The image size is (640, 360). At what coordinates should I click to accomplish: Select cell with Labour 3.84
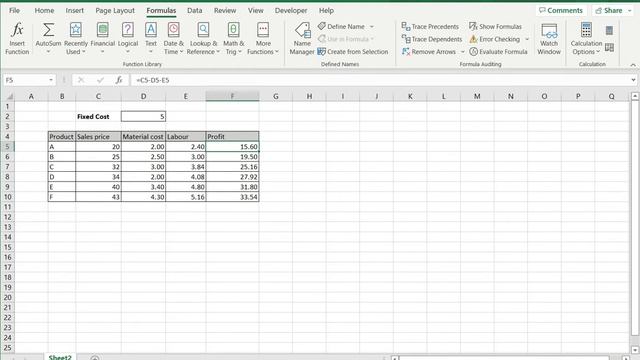tap(186, 167)
